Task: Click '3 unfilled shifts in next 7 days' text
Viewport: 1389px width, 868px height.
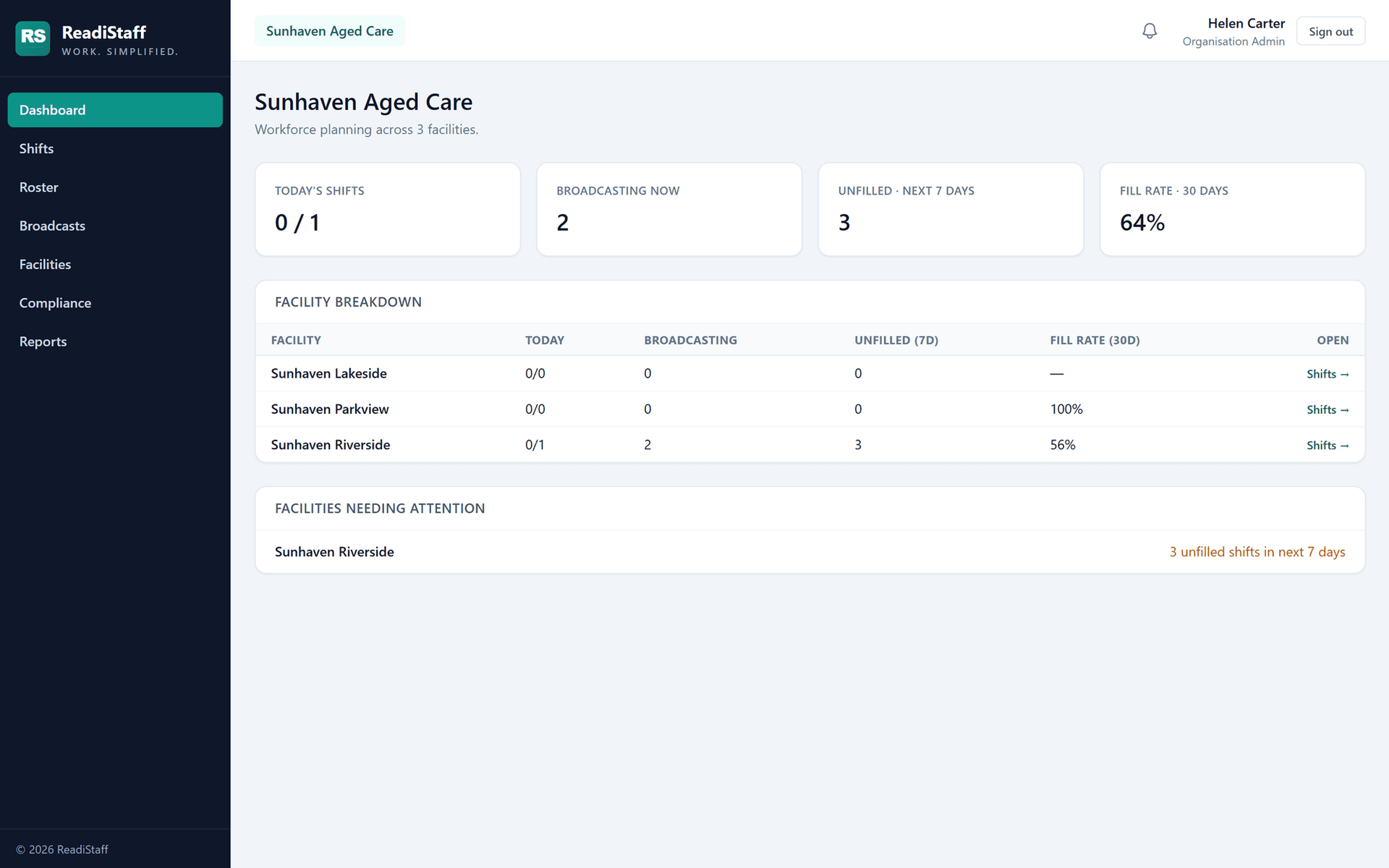Action: click(1257, 552)
